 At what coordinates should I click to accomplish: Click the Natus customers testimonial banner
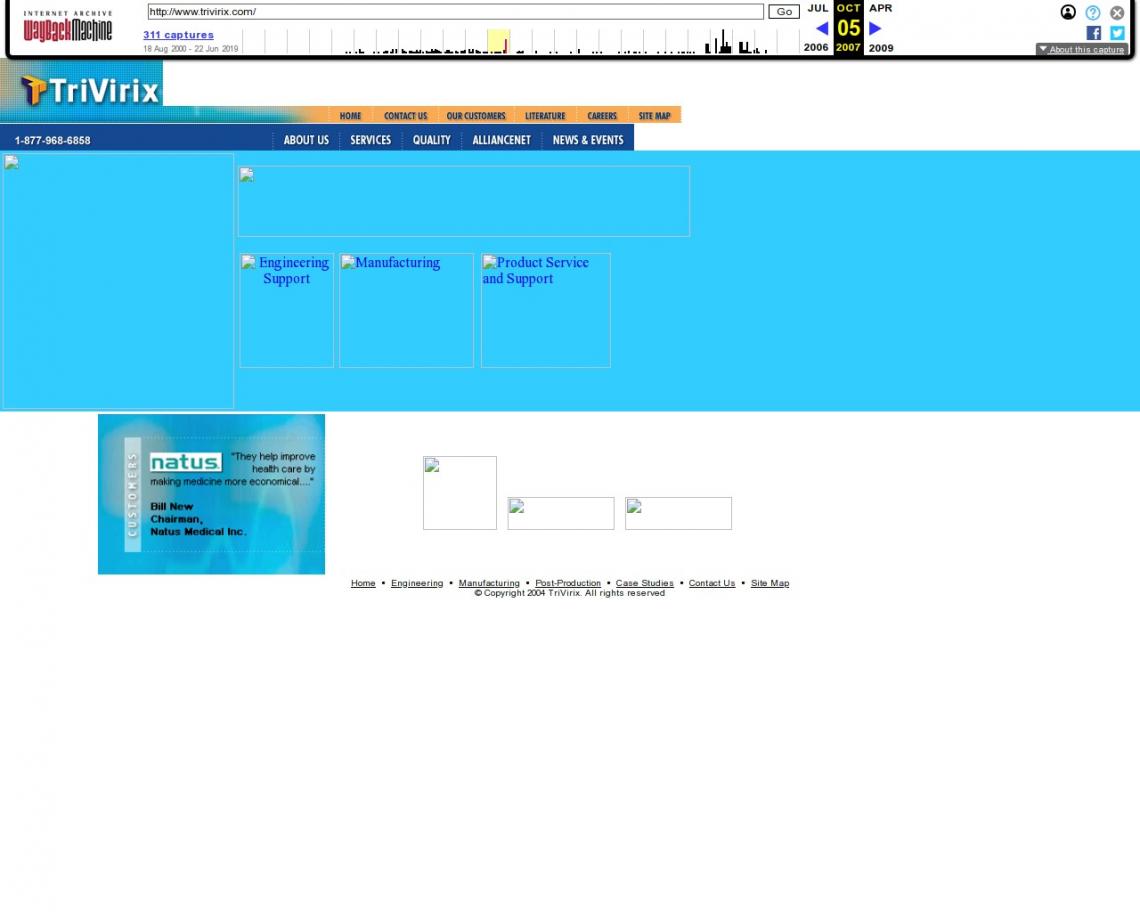click(212, 494)
